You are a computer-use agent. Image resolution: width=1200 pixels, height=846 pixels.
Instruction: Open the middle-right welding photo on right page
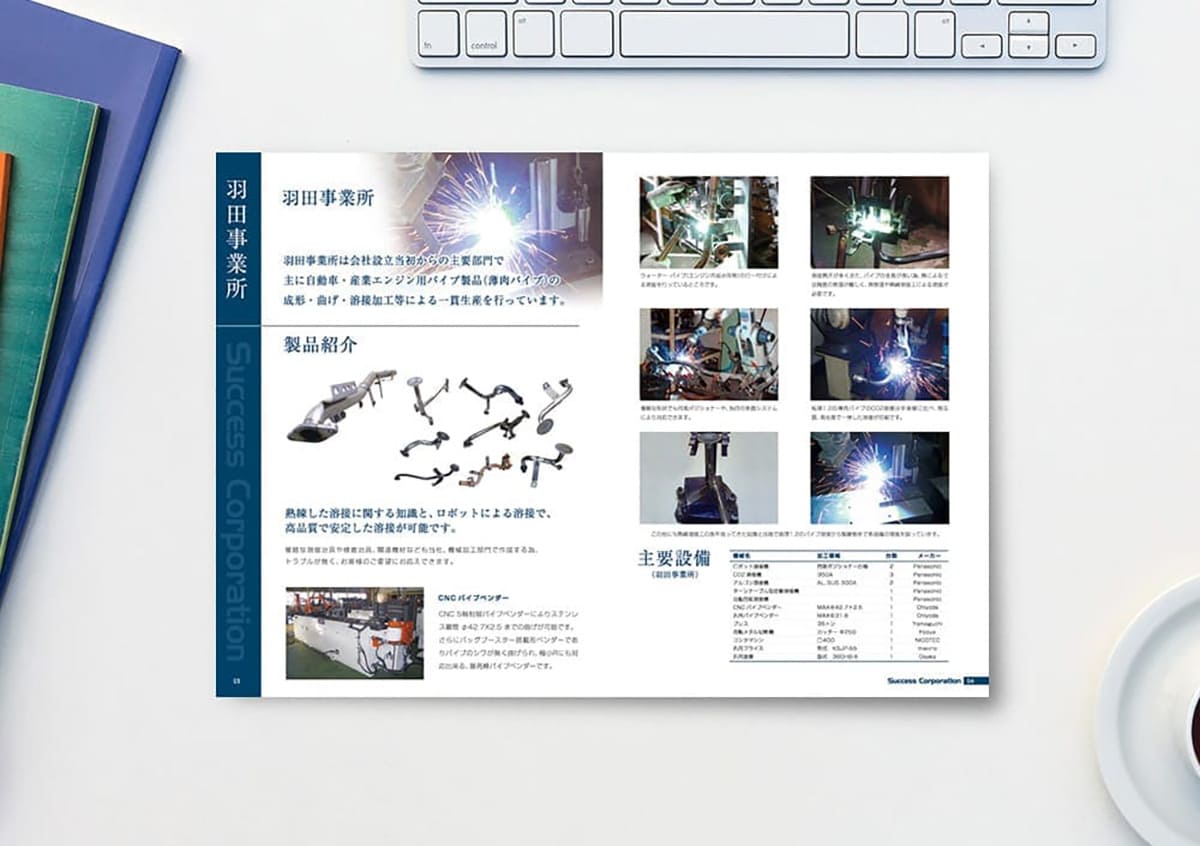point(880,354)
